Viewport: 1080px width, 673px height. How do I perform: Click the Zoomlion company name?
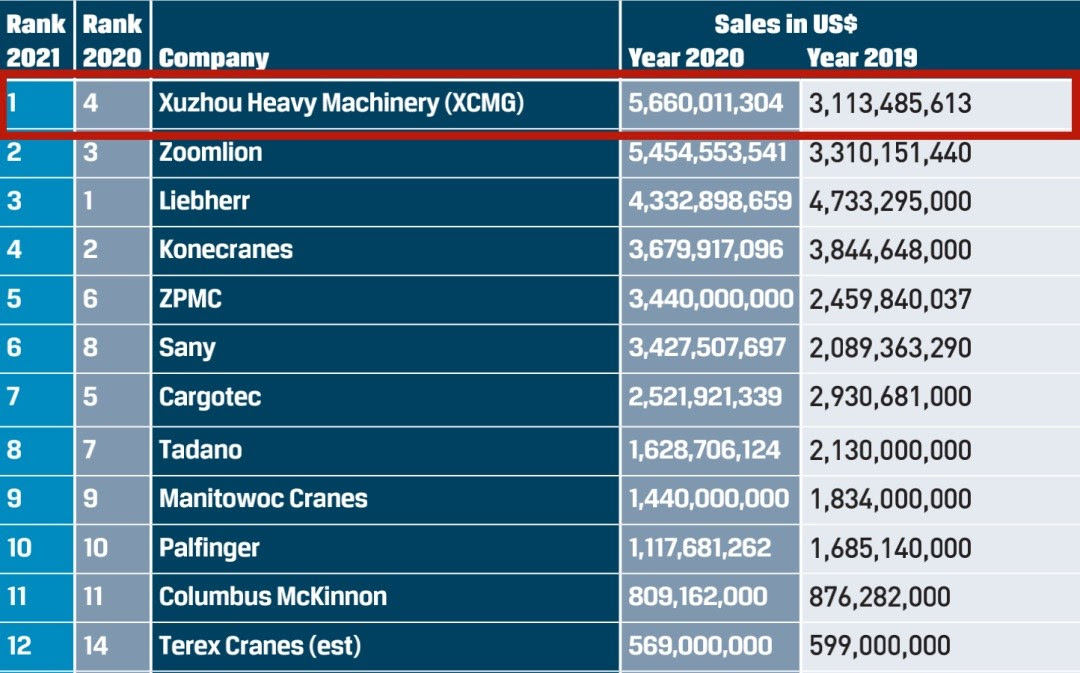tap(211, 153)
